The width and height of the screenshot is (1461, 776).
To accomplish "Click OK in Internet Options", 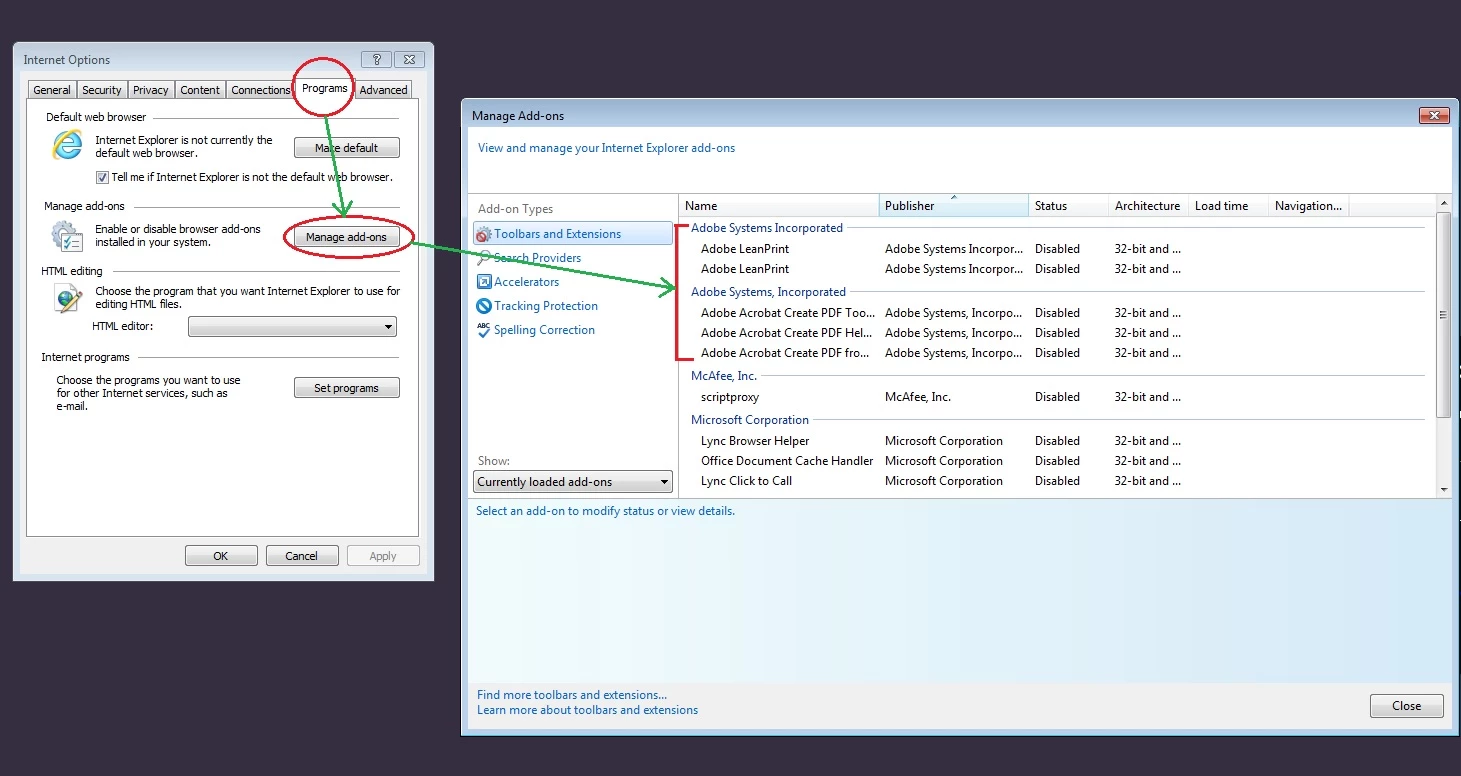I will [221, 556].
